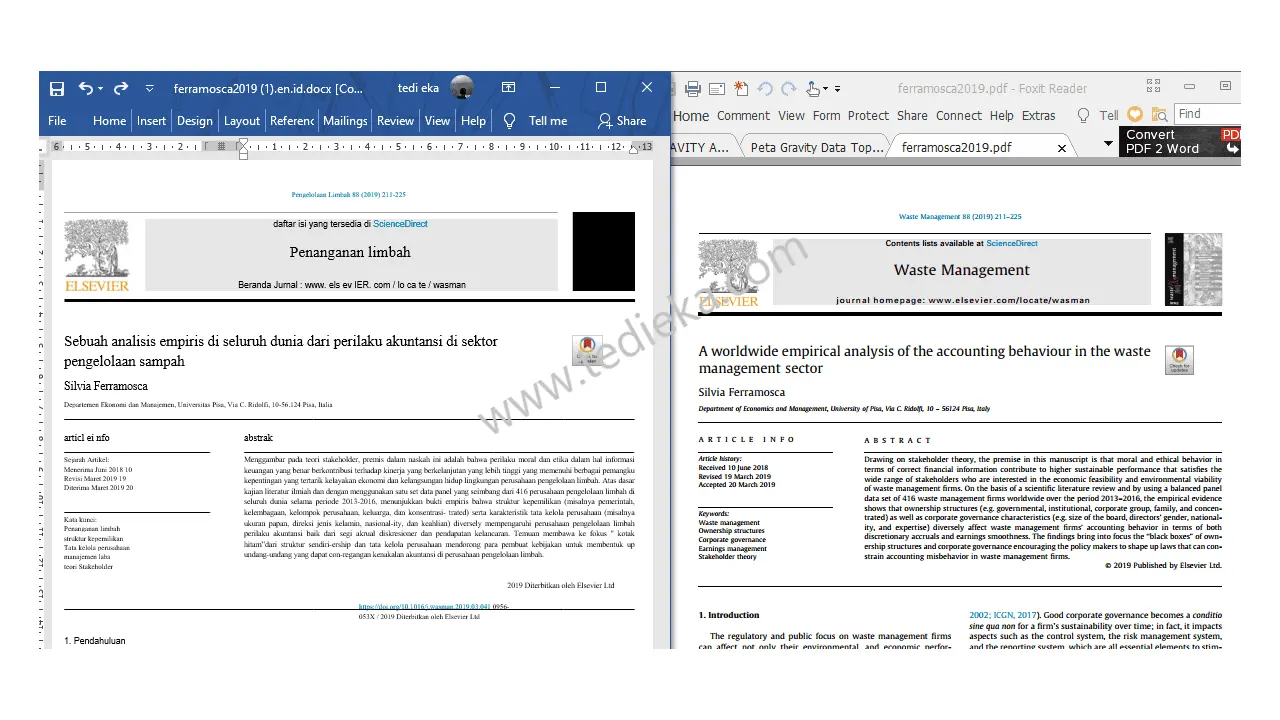This screenshot has width=1280, height=720.
Task: Open the Help tab in Foxit Reader
Action: pos(1002,116)
